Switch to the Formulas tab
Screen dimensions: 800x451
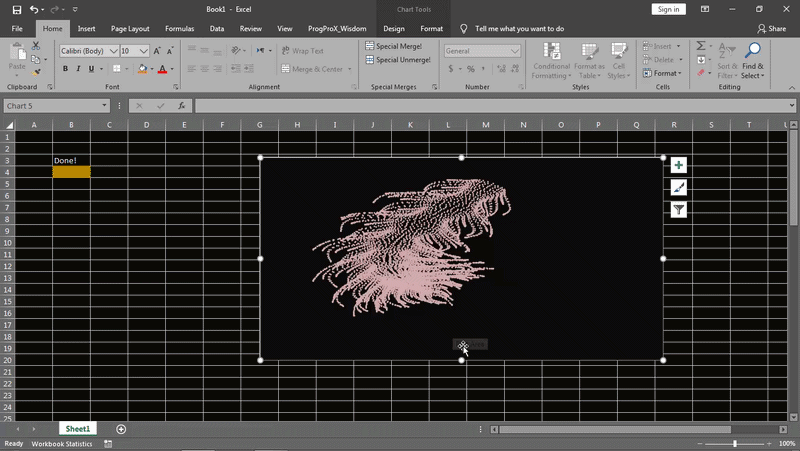tap(180, 29)
